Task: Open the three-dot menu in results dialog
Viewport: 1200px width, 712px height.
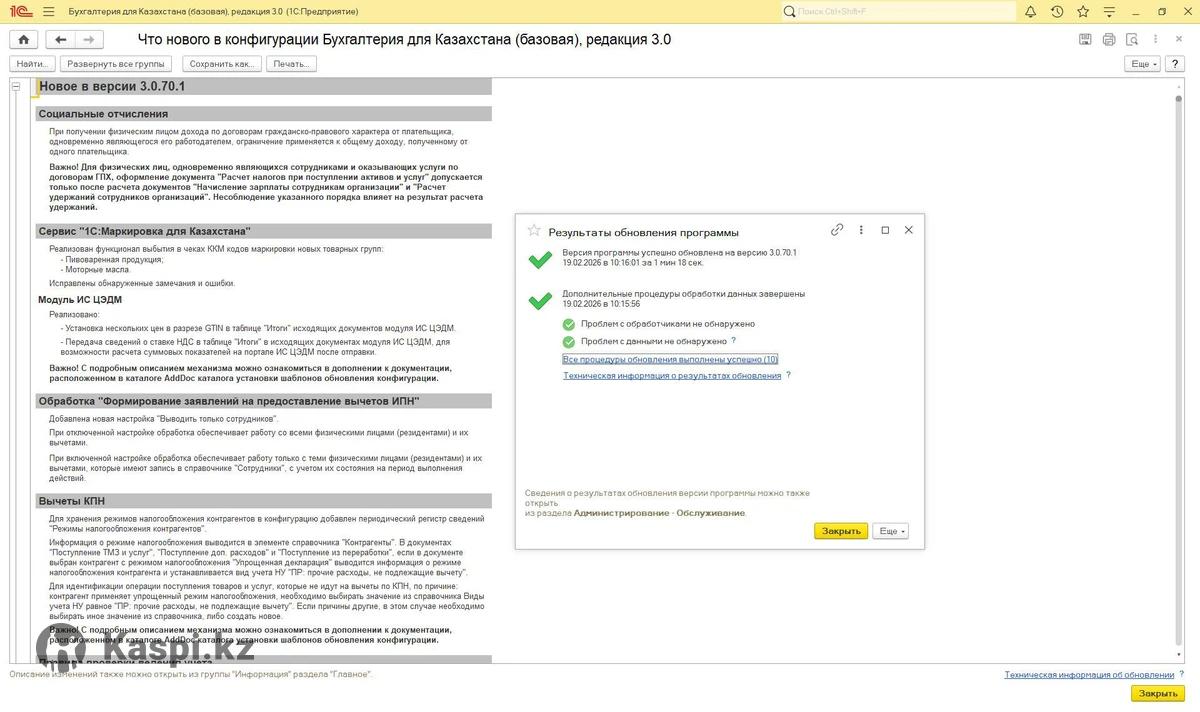Action: (x=861, y=230)
